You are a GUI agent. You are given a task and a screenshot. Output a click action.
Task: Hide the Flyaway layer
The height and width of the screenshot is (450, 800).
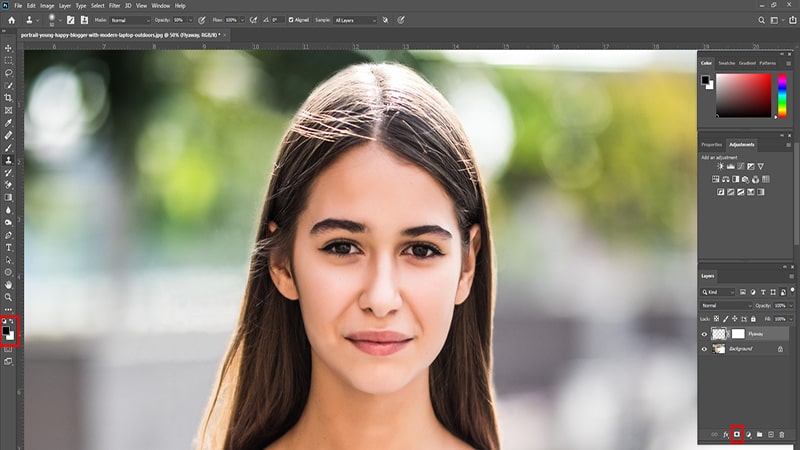704,334
